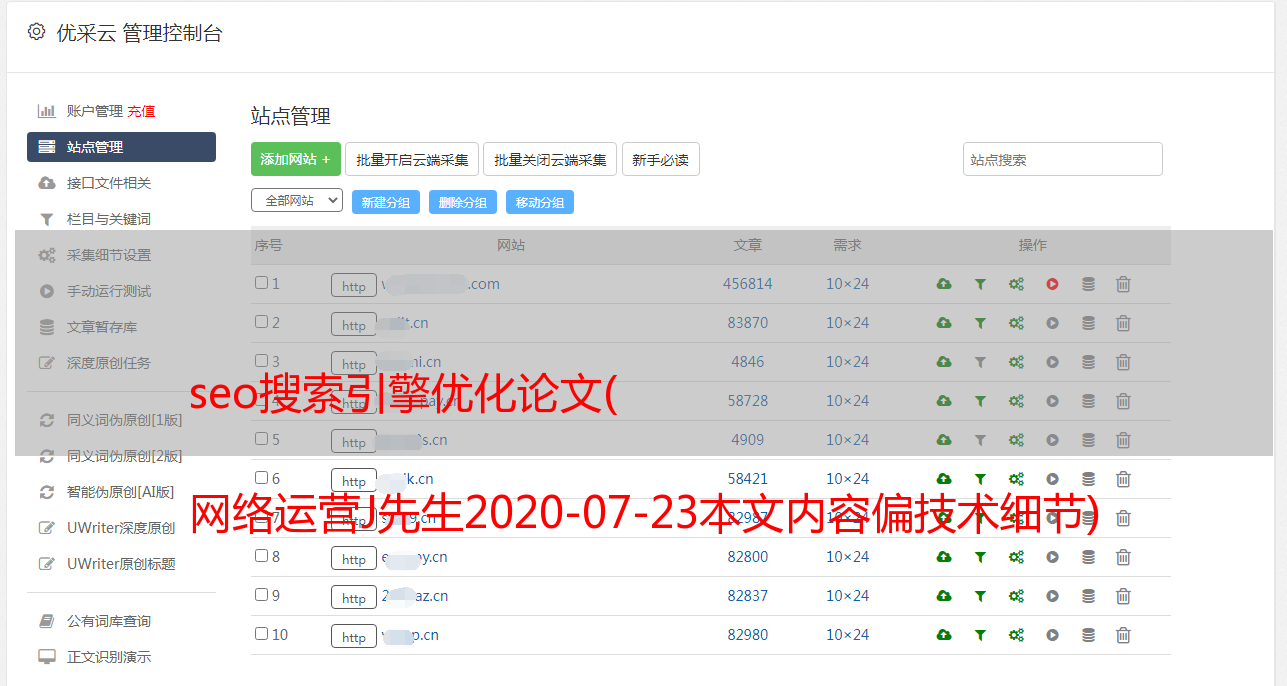
Task: Click the cloud upload icon in row 1
Action: coord(944,284)
